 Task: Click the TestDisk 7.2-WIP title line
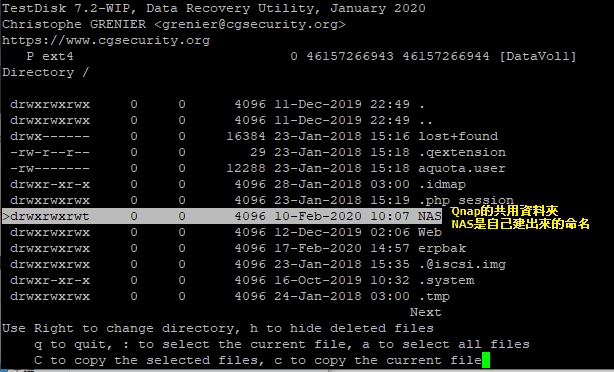214,8
